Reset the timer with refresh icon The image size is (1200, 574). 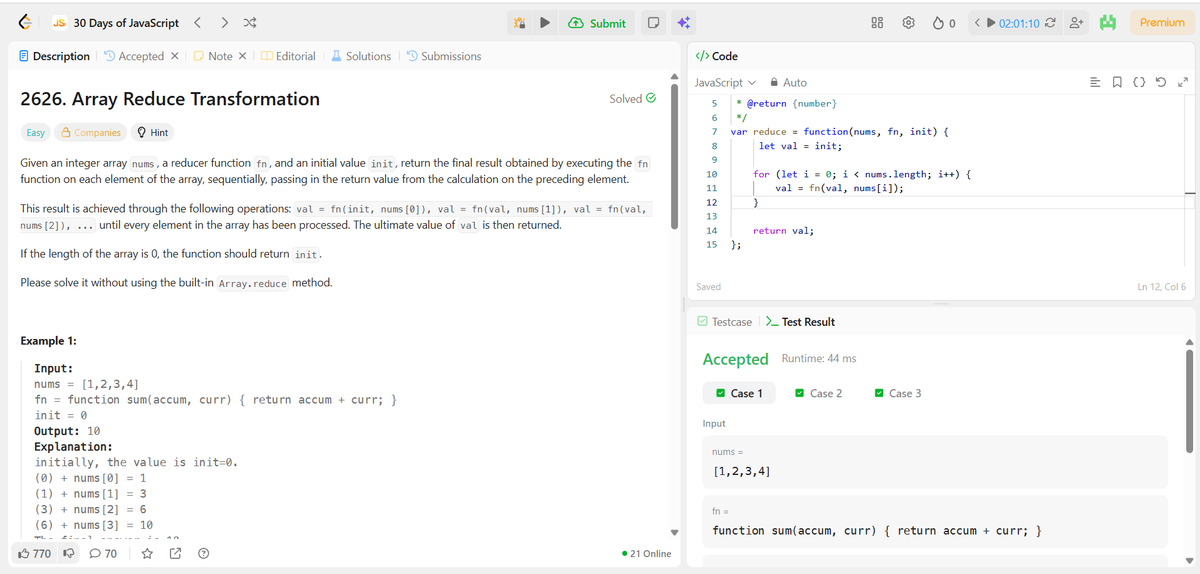[1049, 22]
